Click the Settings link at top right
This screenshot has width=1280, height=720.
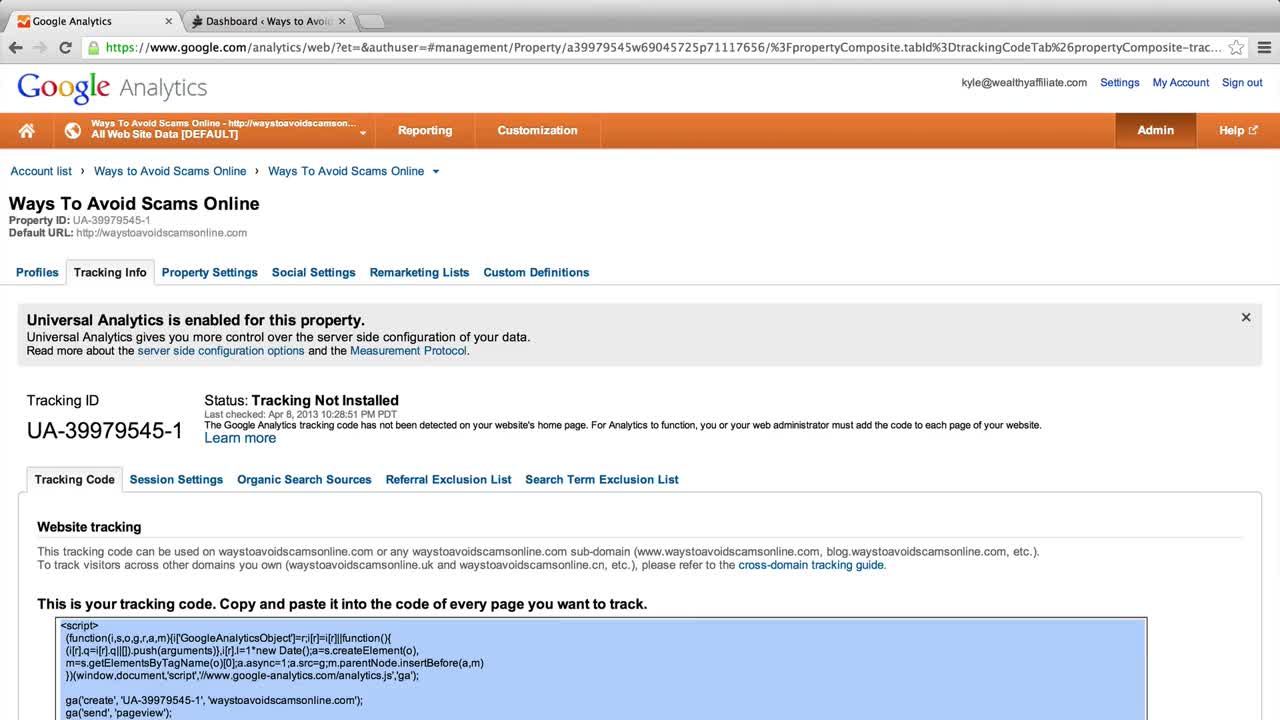pos(1119,83)
